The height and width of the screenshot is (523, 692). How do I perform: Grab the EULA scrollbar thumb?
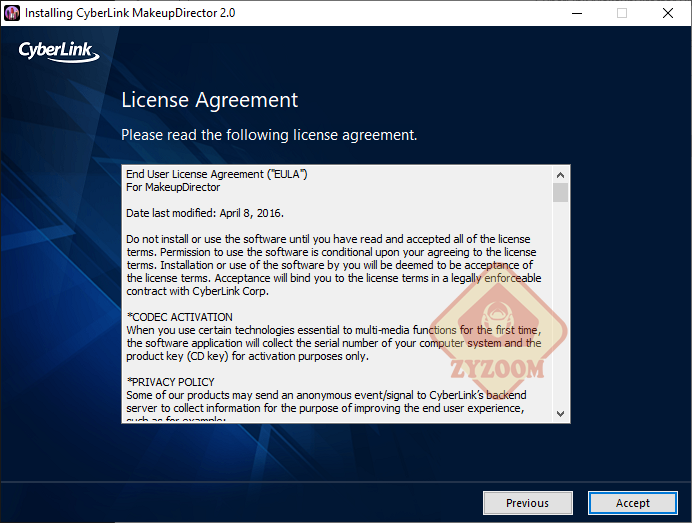coord(560,192)
